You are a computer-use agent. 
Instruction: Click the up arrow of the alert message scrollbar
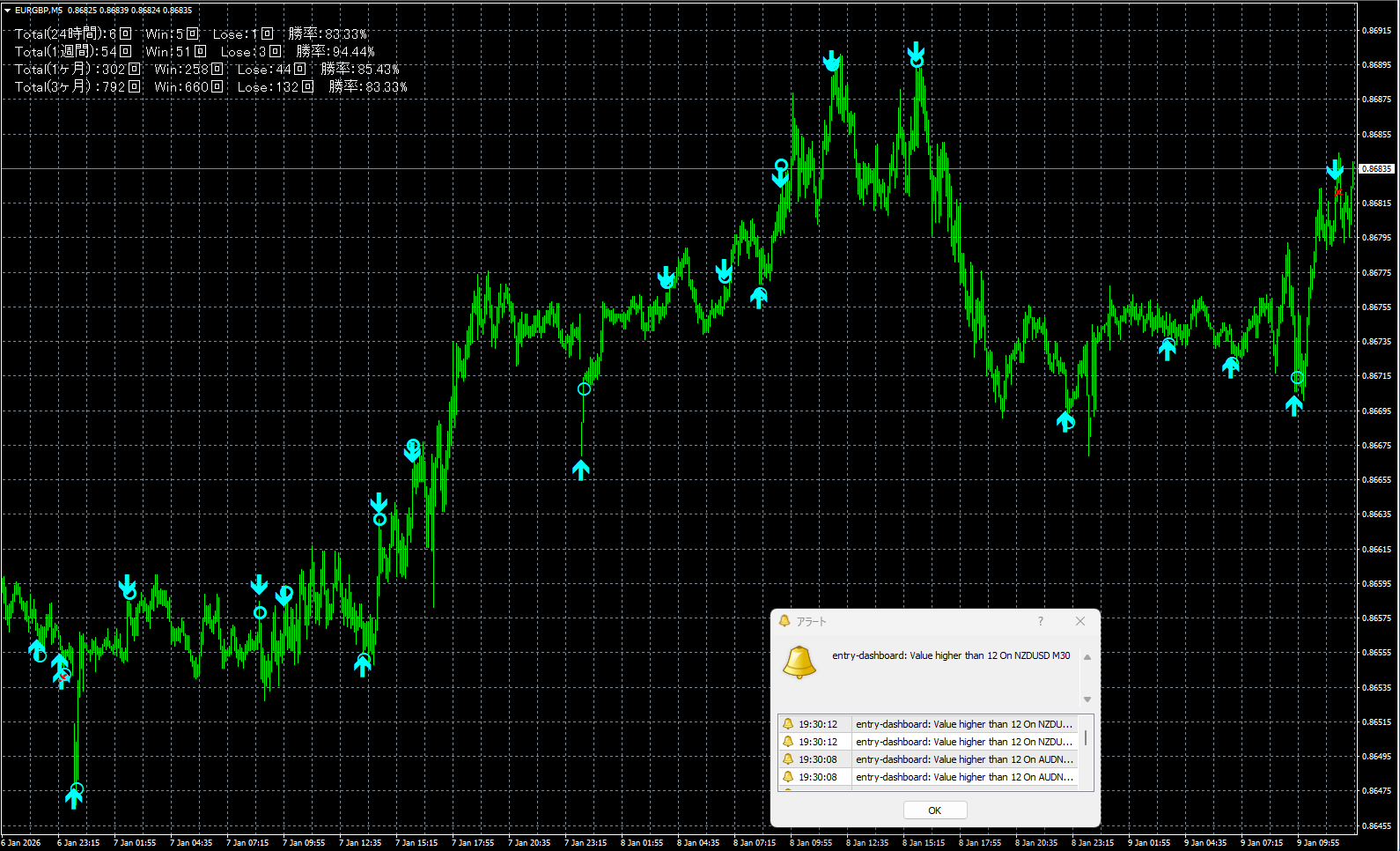1087,657
